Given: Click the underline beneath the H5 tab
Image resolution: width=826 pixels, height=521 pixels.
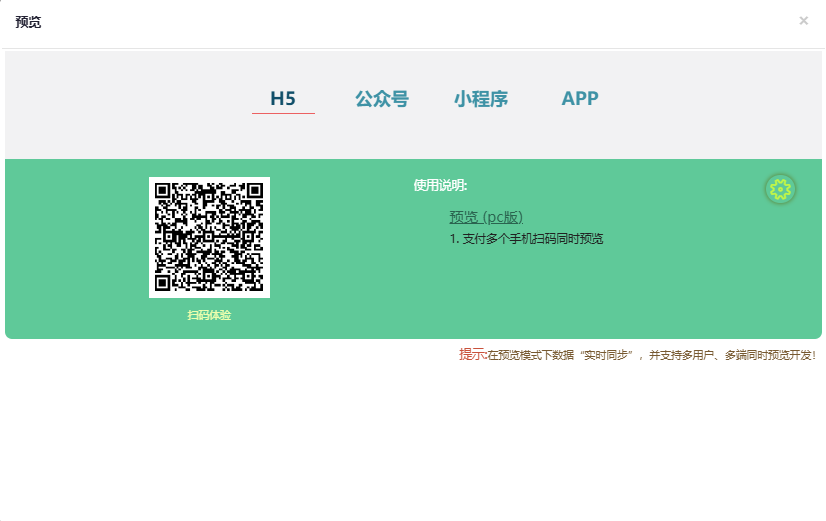Looking at the screenshot, I should click(x=283, y=113).
